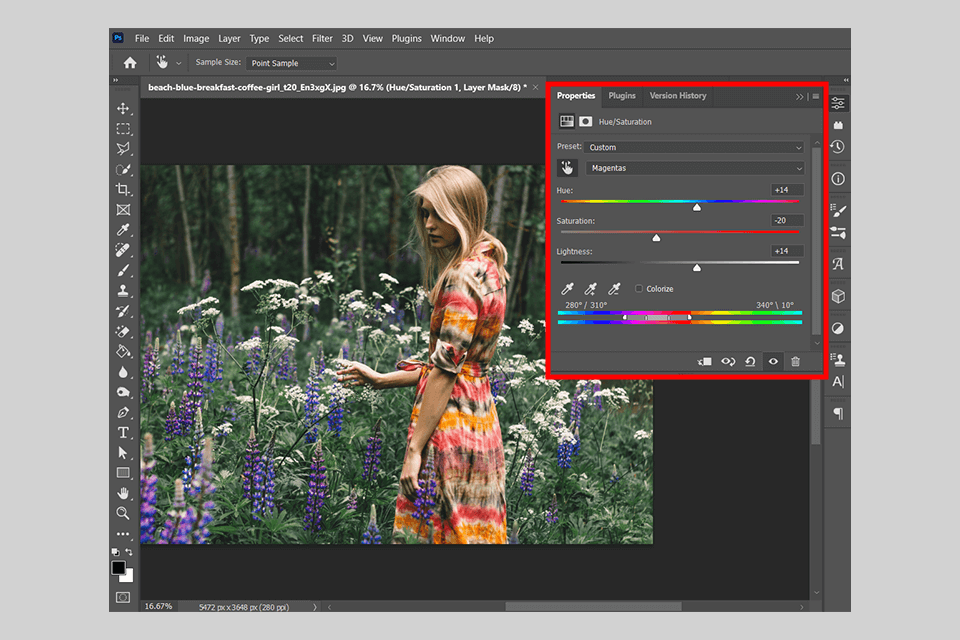Delete the adjustment layer with the trash icon
This screenshot has width=960, height=640.
tap(795, 361)
